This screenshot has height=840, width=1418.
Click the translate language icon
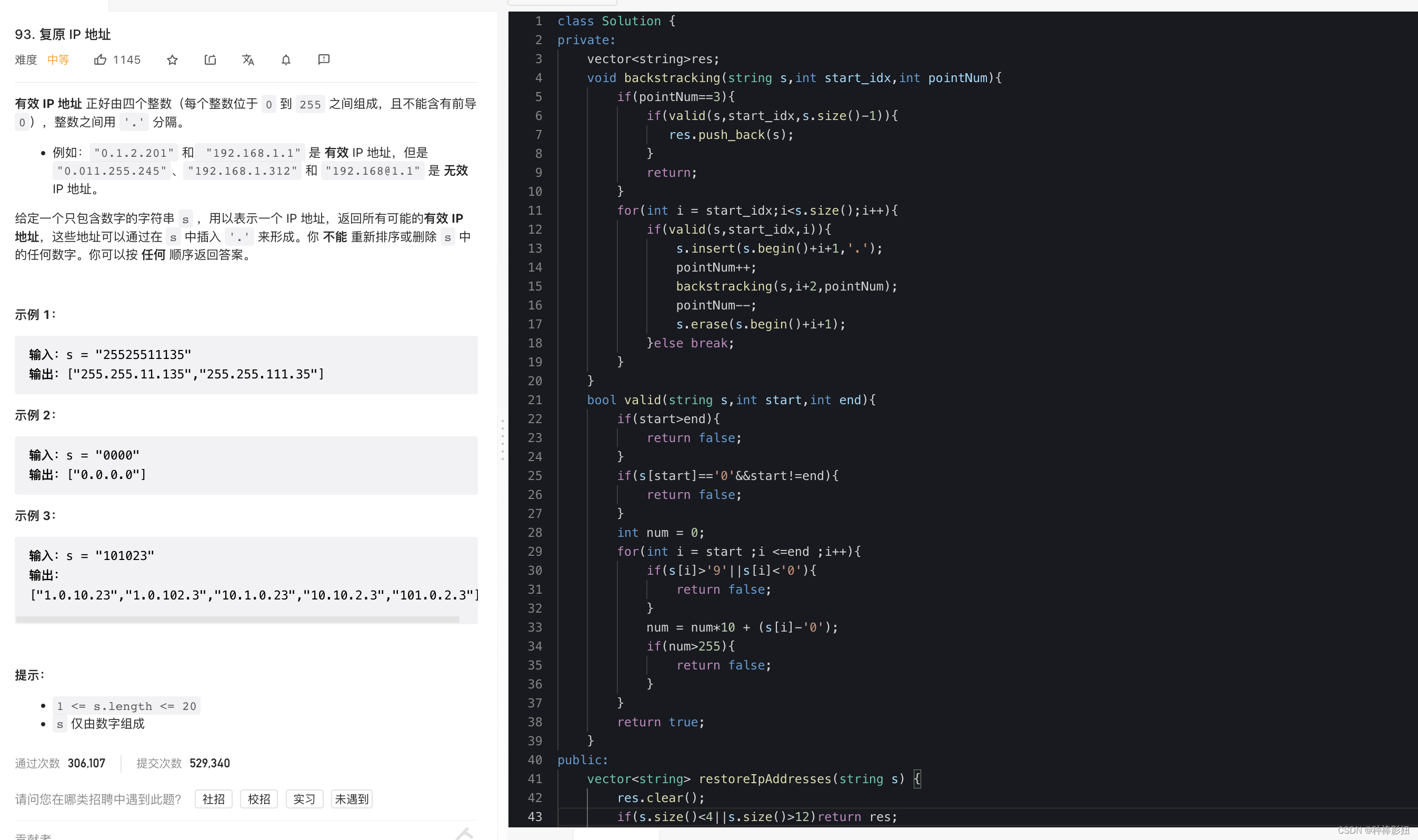point(248,59)
